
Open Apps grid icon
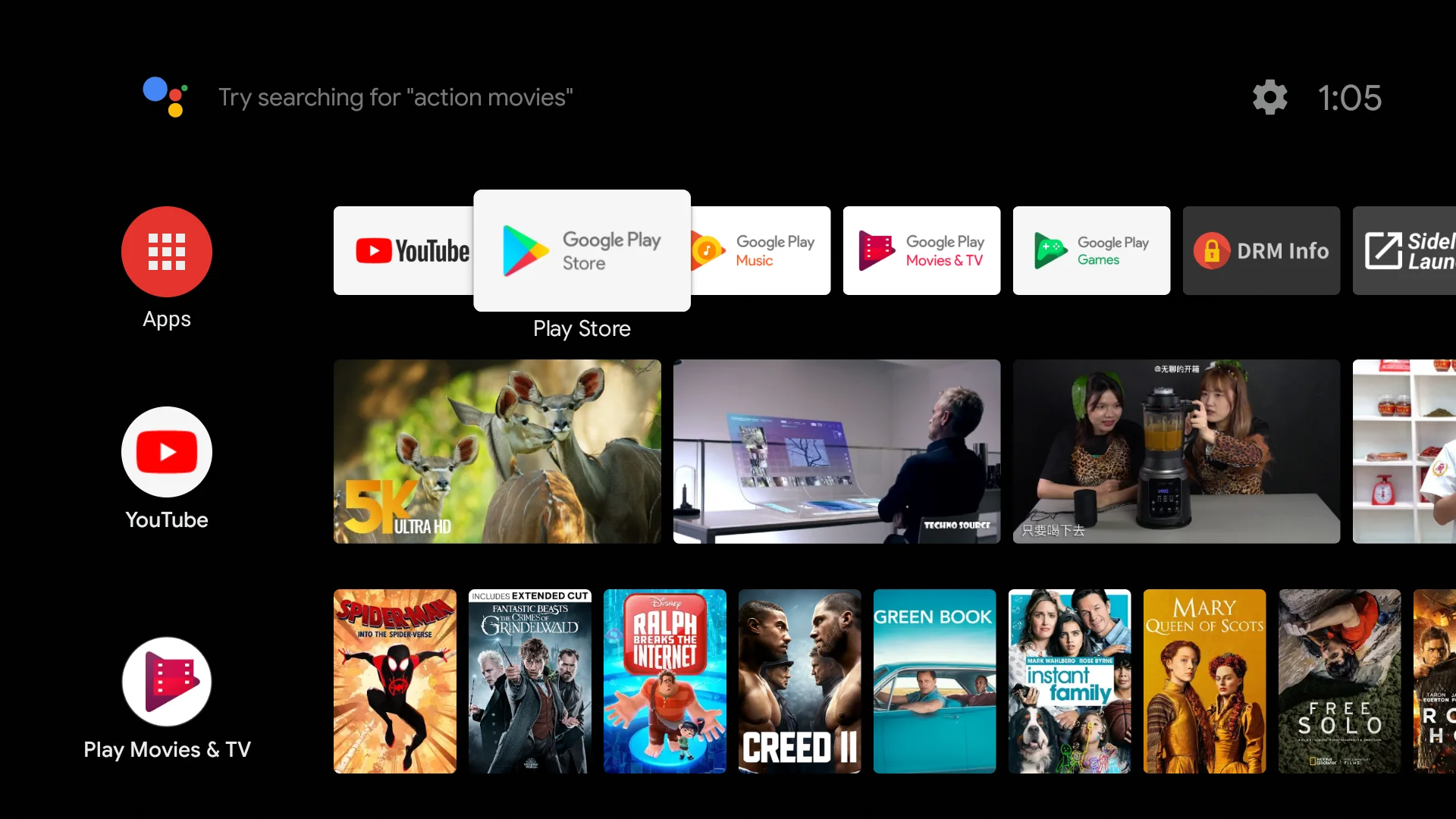(166, 251)
